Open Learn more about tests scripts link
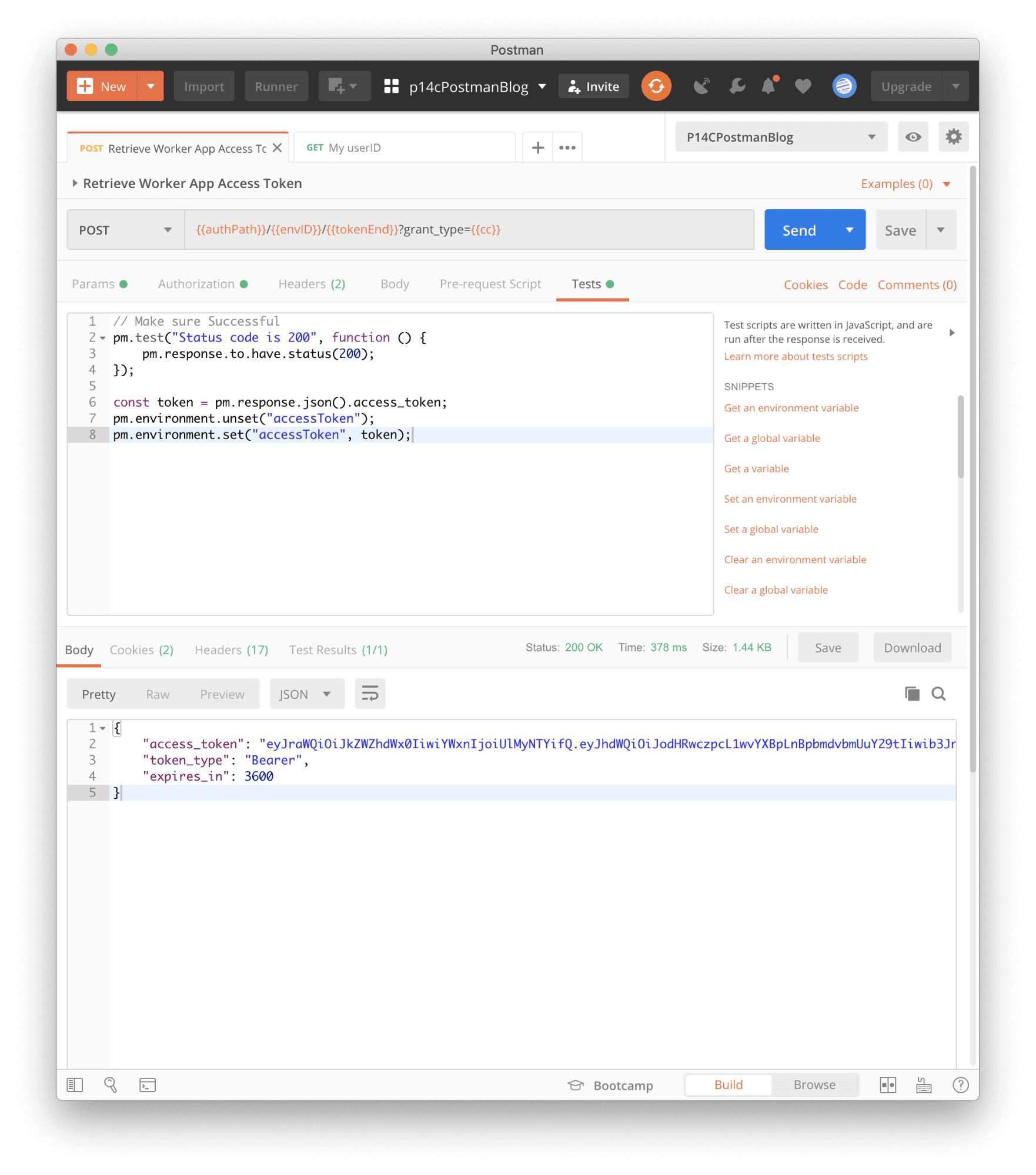This screenshot has height=1175, width=1036. [796, 356]
